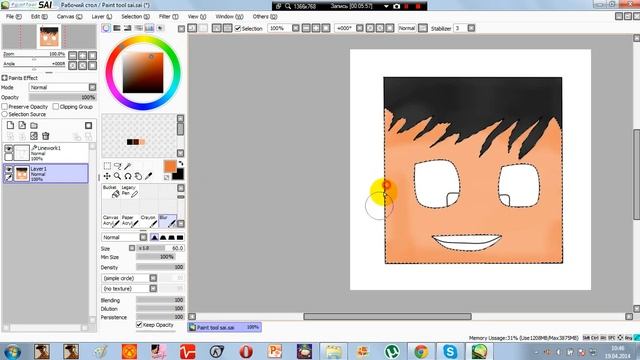The height and width of the screenshot is (360, 640).
Task: Create a new linework layer
Action: coord(22,125)
